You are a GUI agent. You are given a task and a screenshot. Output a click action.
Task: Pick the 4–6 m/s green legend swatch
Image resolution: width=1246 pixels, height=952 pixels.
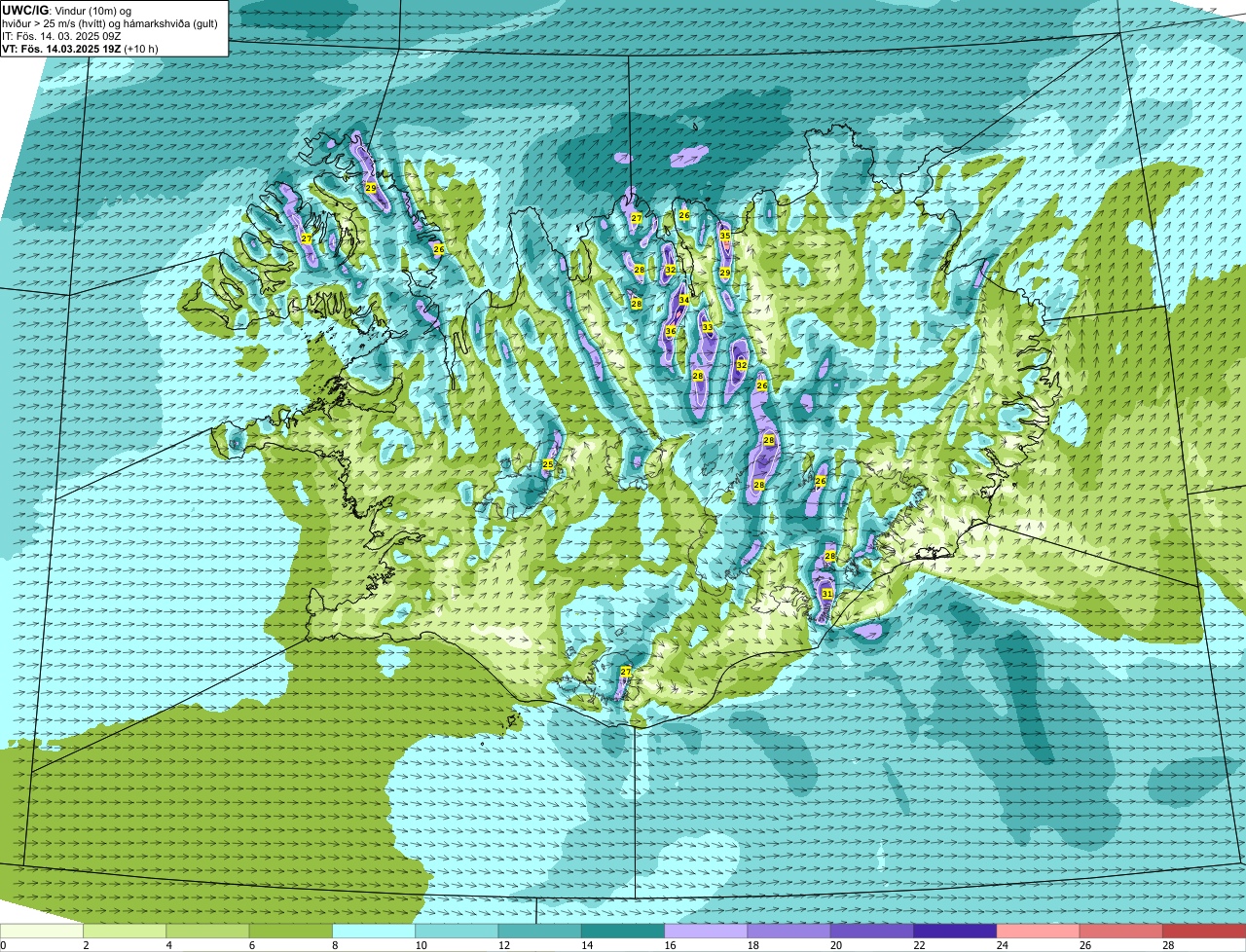207,931
